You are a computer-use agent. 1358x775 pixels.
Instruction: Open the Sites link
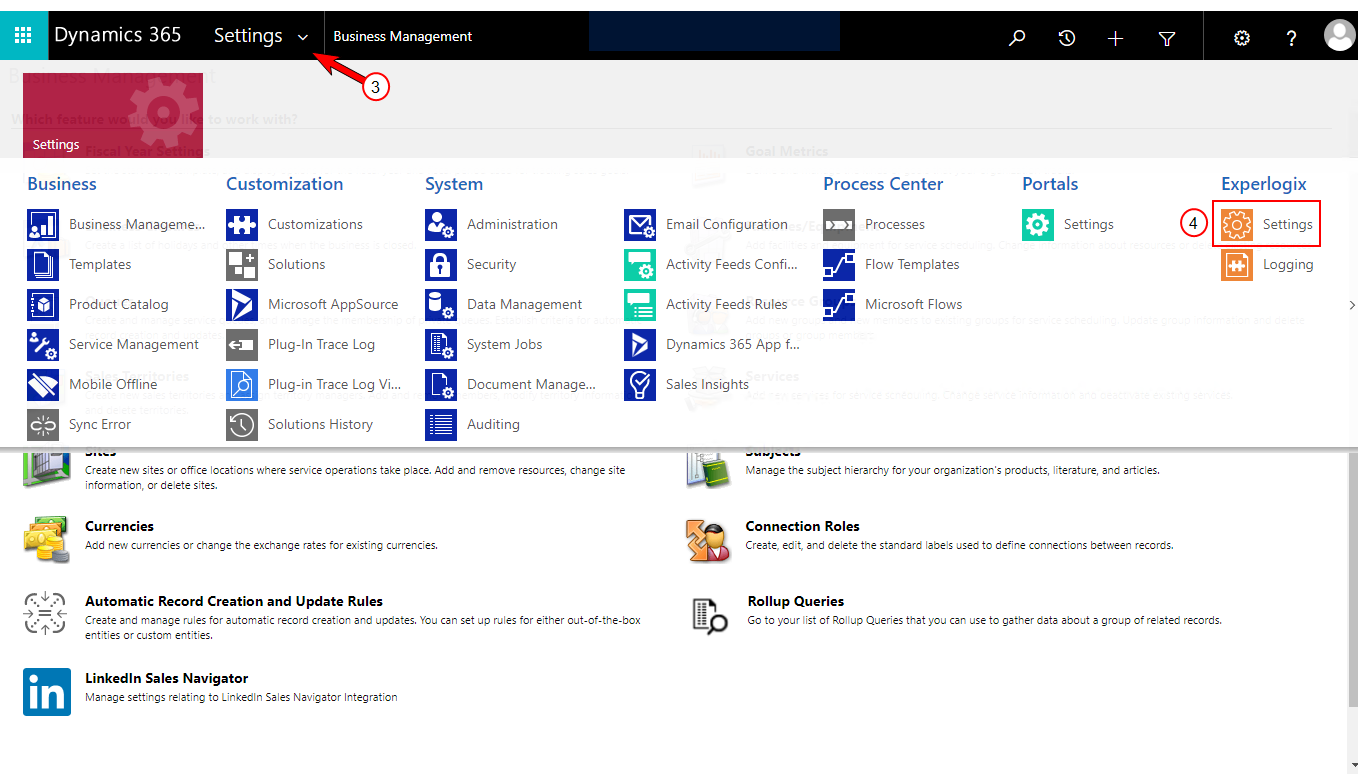pyautogui.click(x=101, y=452)
